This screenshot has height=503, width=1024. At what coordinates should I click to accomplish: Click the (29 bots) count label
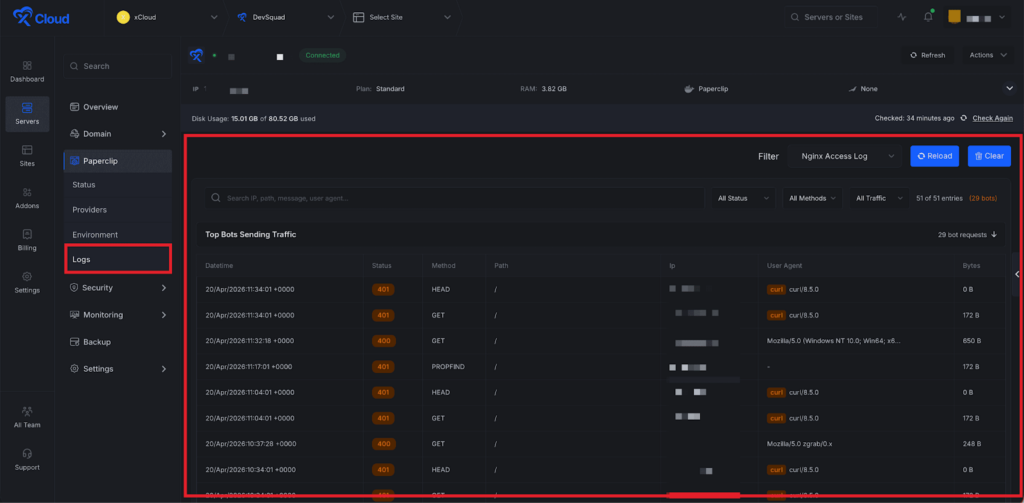983,198
